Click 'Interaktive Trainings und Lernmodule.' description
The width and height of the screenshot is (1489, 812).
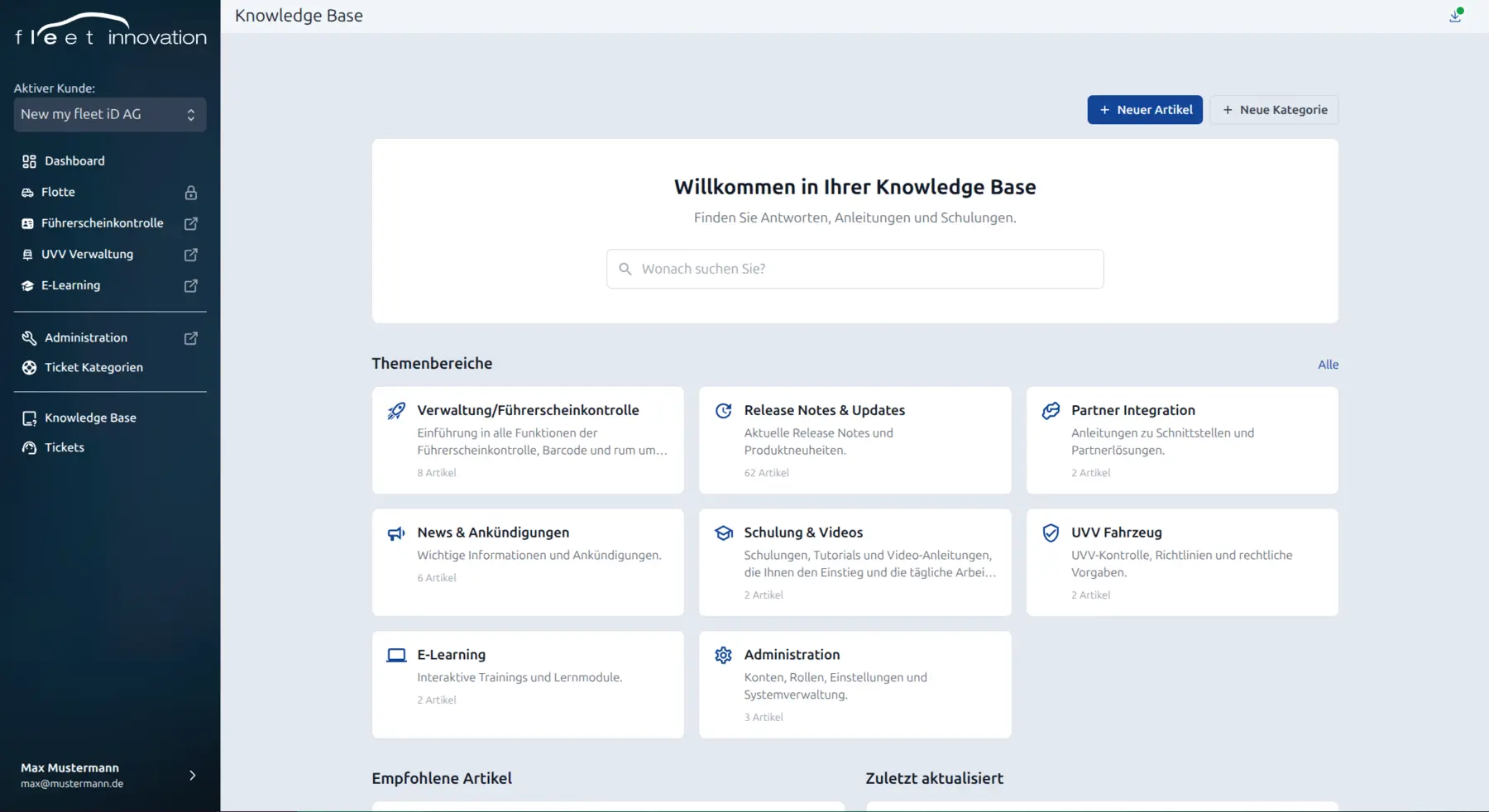(519, 677)
